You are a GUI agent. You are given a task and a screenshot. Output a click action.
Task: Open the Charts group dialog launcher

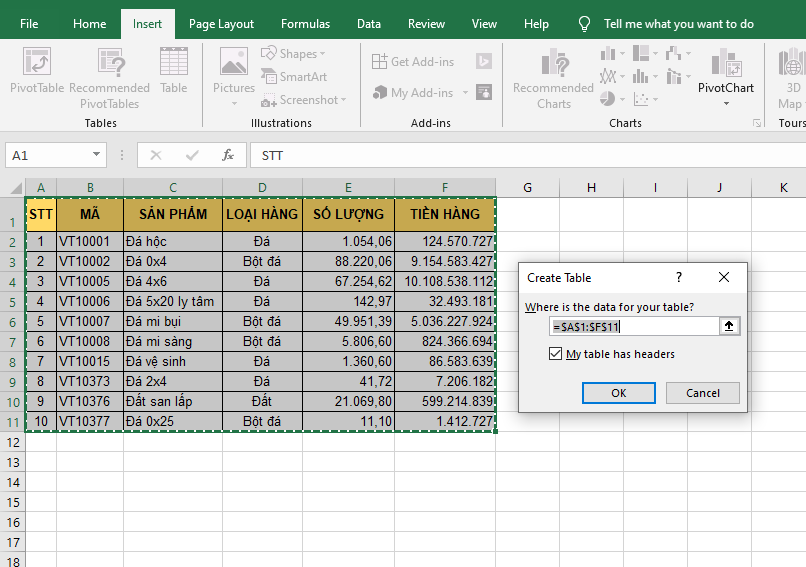pyautogui.click(x=756, y=123)
